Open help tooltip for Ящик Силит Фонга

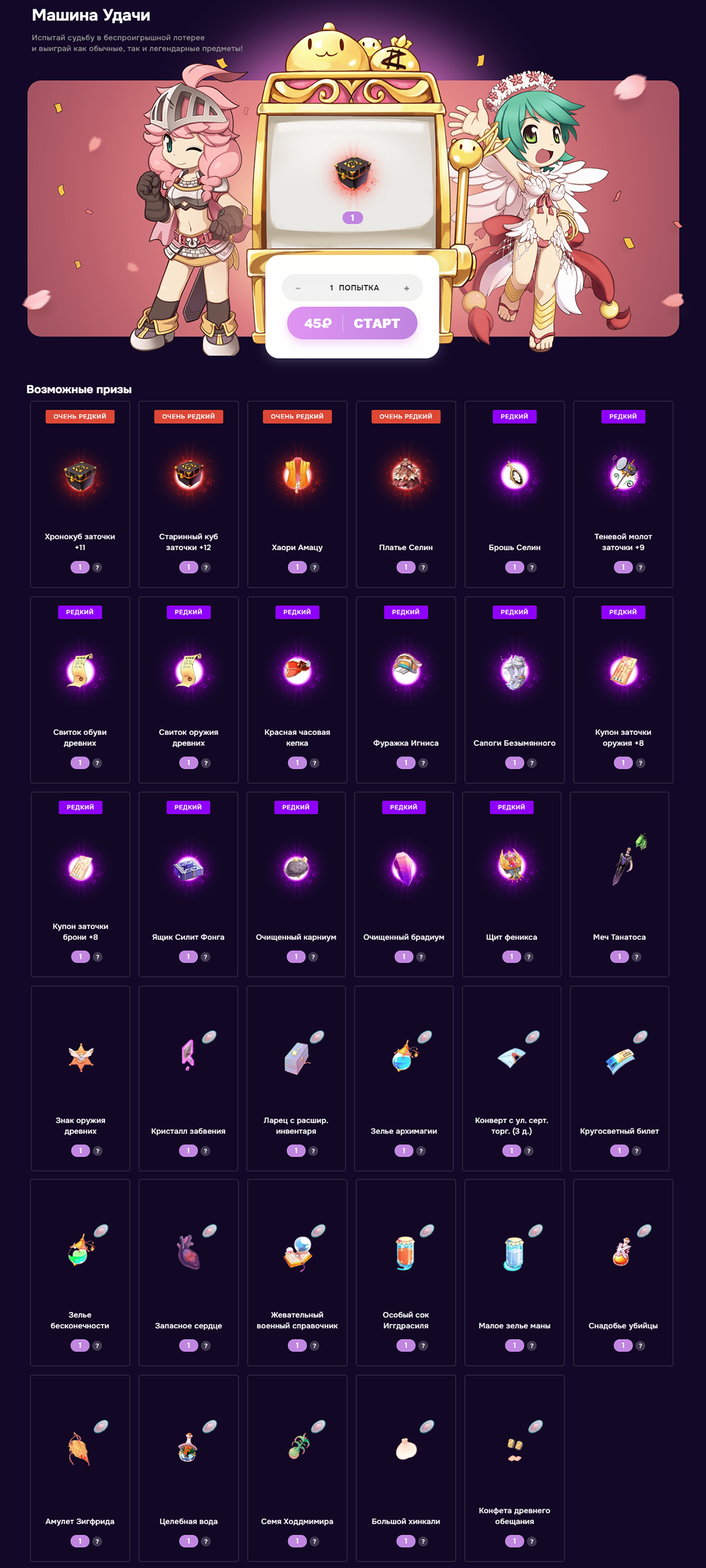206,957
